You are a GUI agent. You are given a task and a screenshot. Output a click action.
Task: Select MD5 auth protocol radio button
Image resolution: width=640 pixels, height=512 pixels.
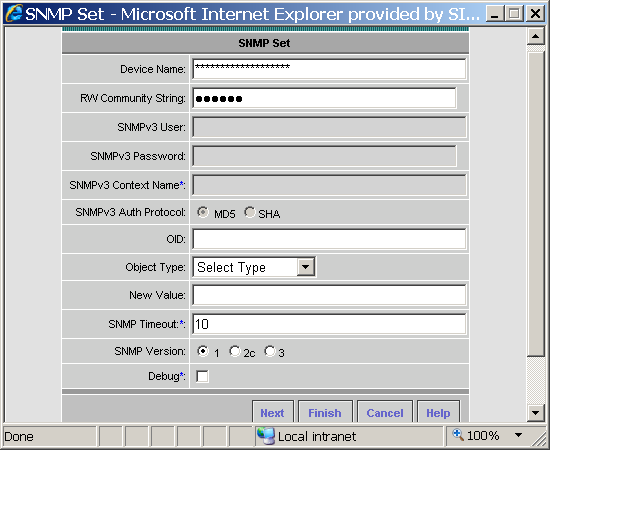coord(202,212)
